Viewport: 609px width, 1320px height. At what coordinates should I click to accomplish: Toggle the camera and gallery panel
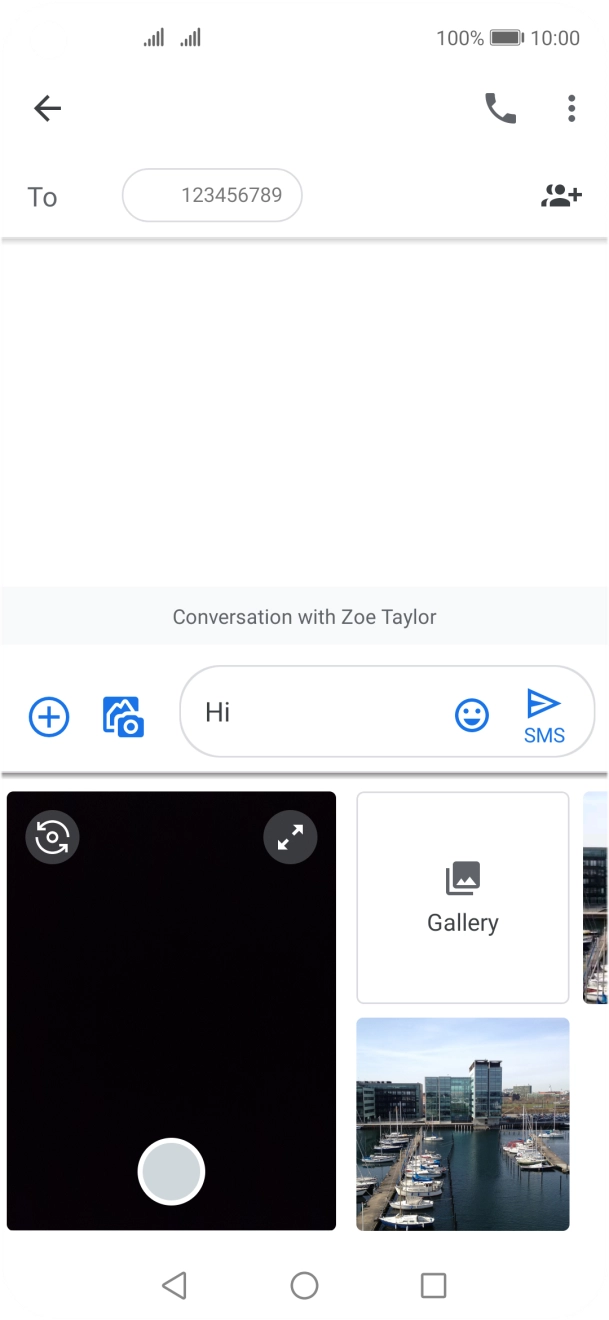click(124, 717)
